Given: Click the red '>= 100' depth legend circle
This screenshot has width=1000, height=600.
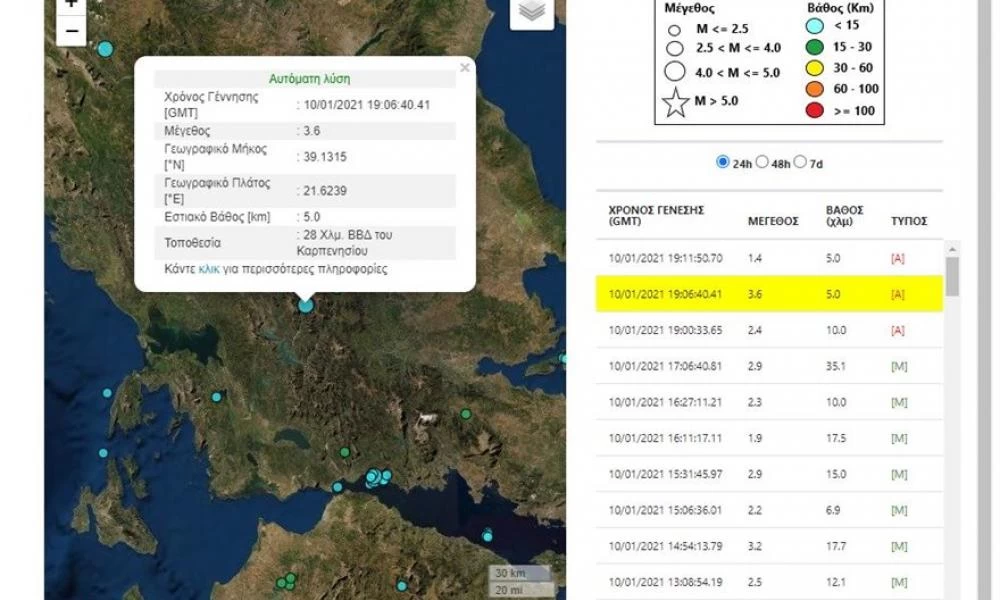Looking at the screenshot, I should tap(814, 111).
